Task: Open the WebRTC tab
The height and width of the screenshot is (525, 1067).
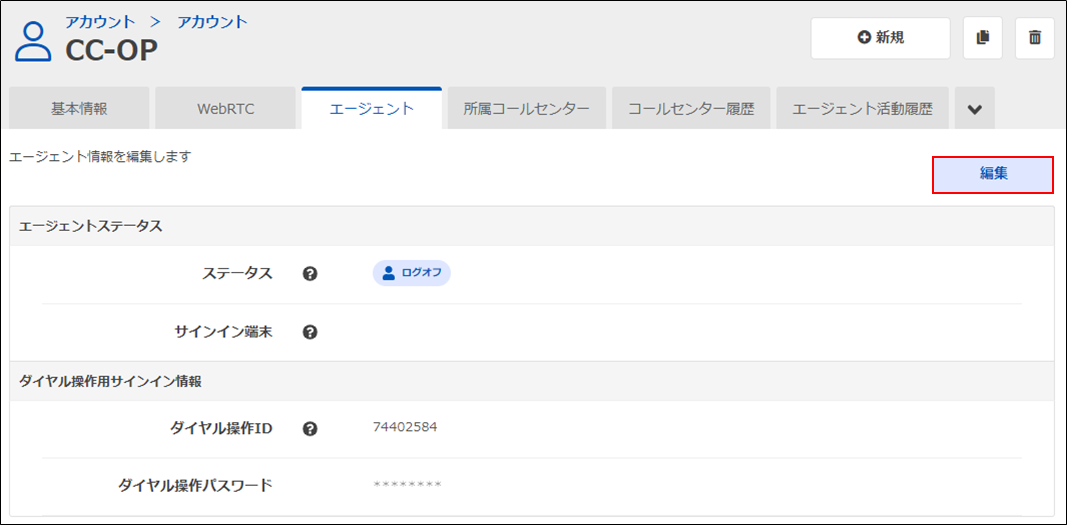Action: click(x=225, y=109)
